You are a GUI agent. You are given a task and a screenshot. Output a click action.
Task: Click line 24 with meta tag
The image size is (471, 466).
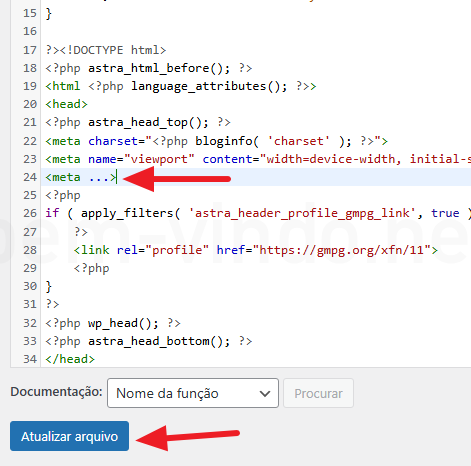[81, 177]
